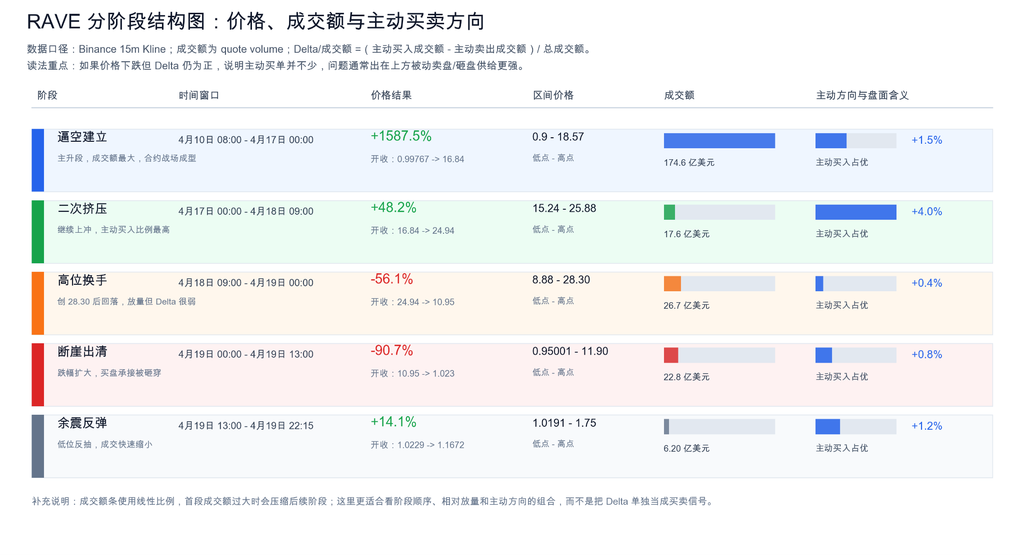This screenshot has height=555, width=1024.
Task: Select the +4.0% delta bar
Action: 856,212
